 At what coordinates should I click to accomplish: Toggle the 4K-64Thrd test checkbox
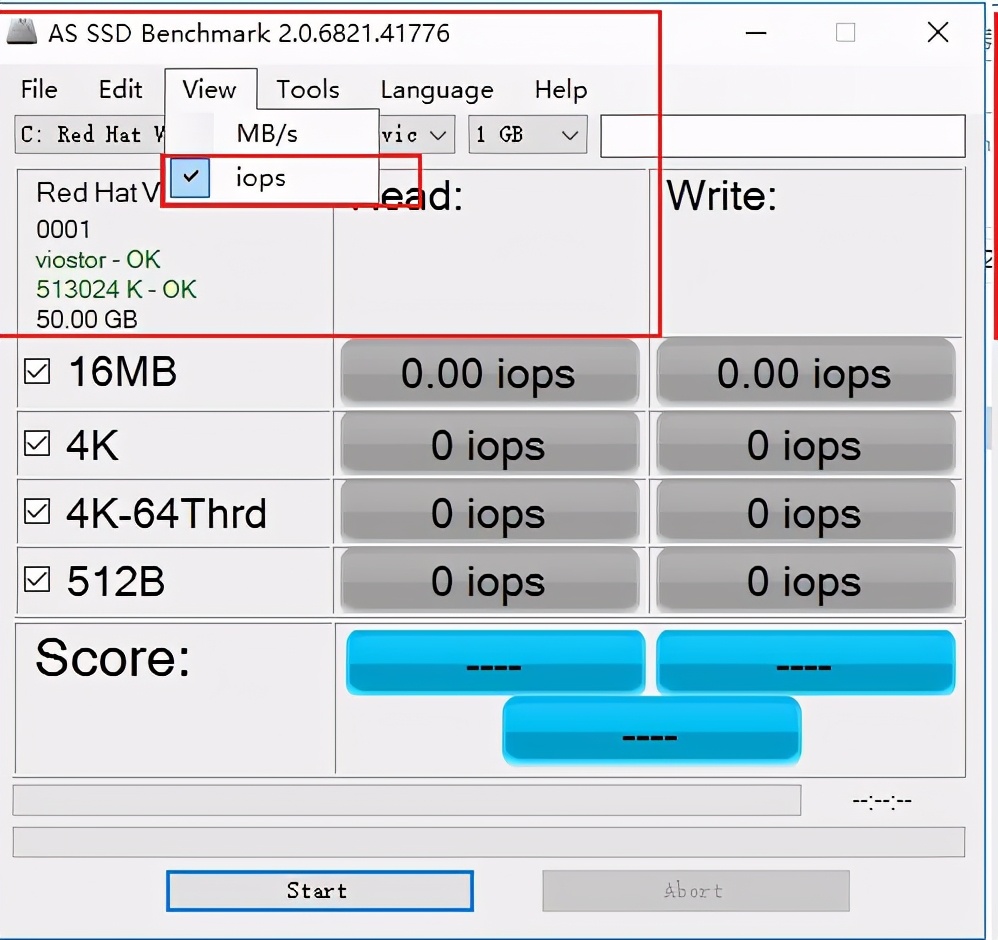(37, 511)
